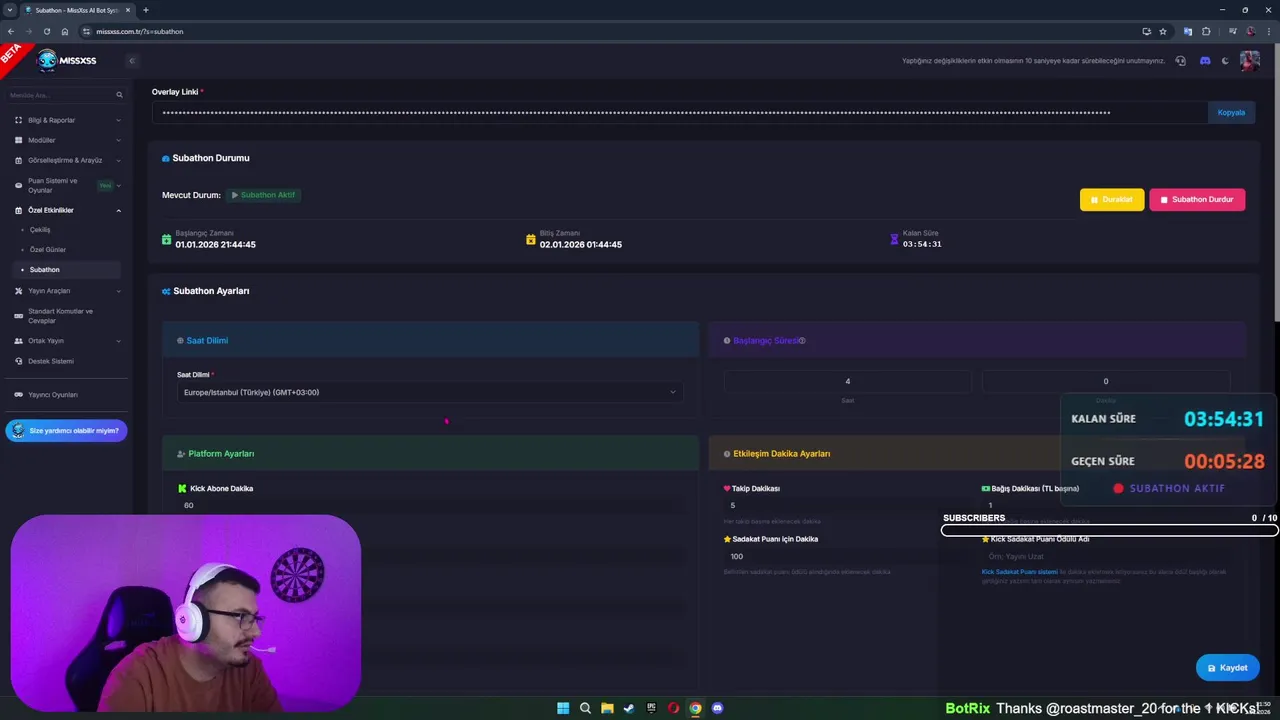The width and height of the screenshot is (1280, 720).
Task: Close the Subathon browser tab
Action: pos(128,10)
